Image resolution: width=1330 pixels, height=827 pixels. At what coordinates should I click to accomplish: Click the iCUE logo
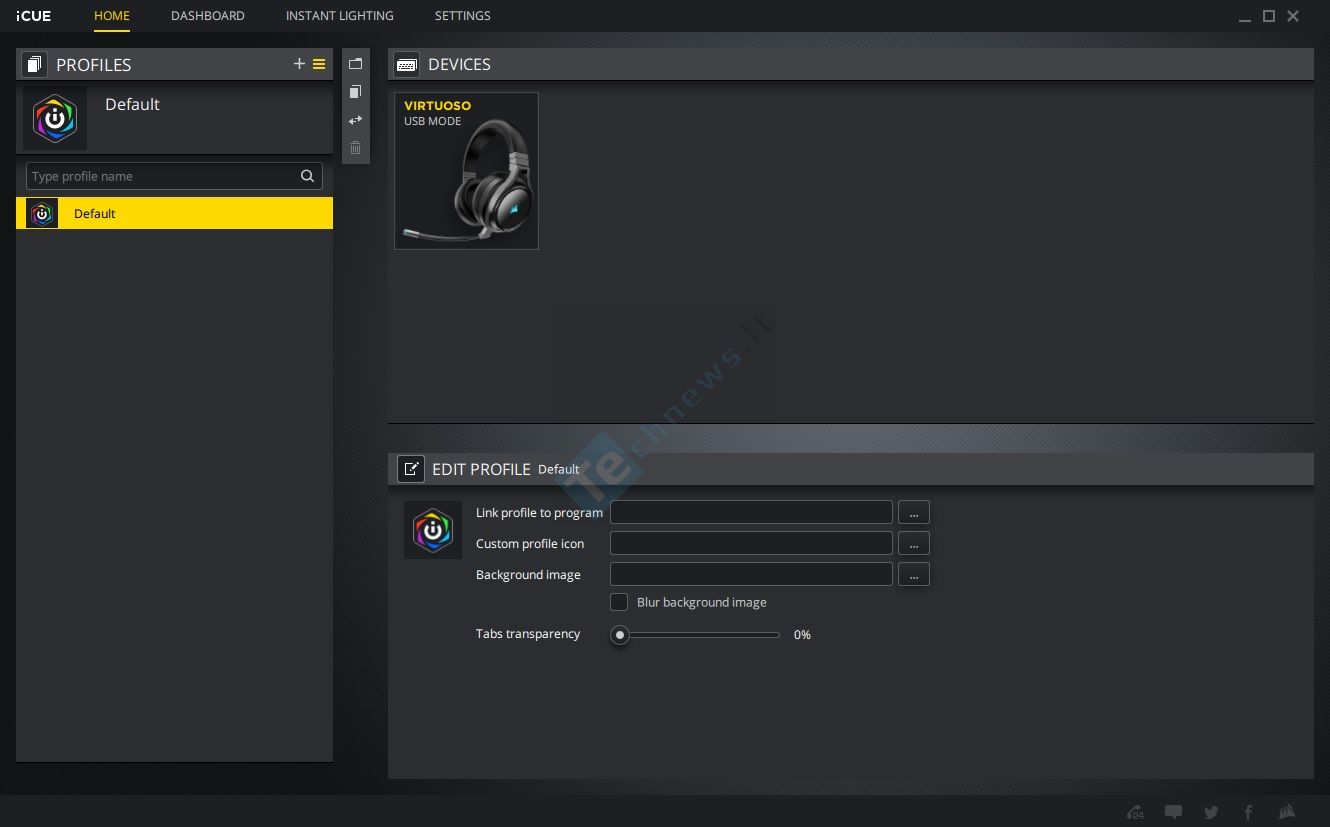point(34,16)
